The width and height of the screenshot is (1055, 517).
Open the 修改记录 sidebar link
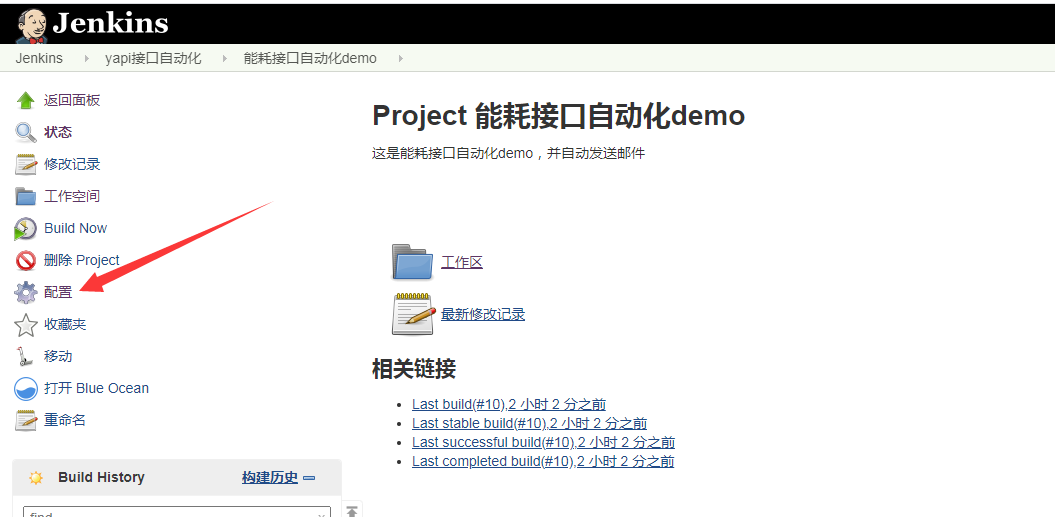point(72,164)
